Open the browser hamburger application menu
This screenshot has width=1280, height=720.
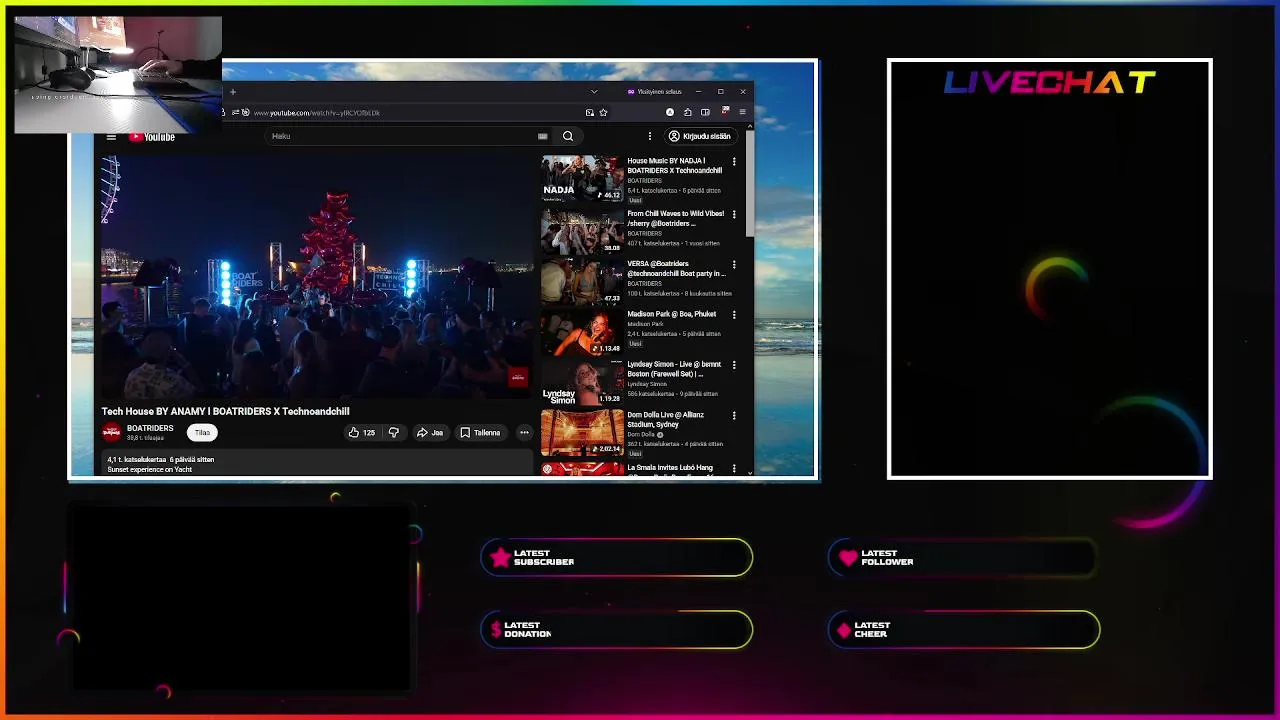coord(742,112)
